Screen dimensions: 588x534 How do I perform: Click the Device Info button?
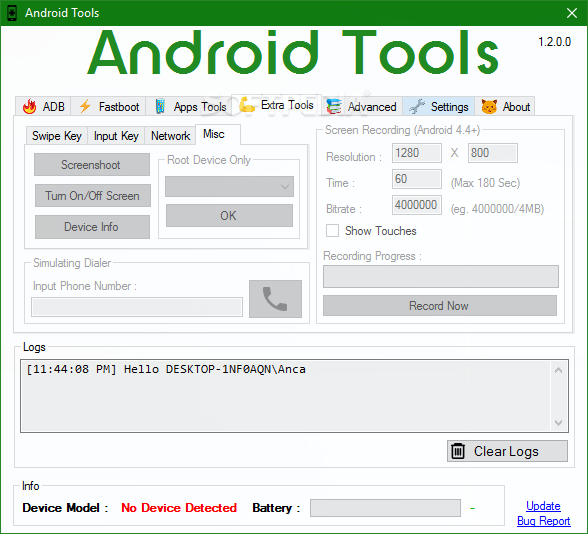(x=92, y=227)
